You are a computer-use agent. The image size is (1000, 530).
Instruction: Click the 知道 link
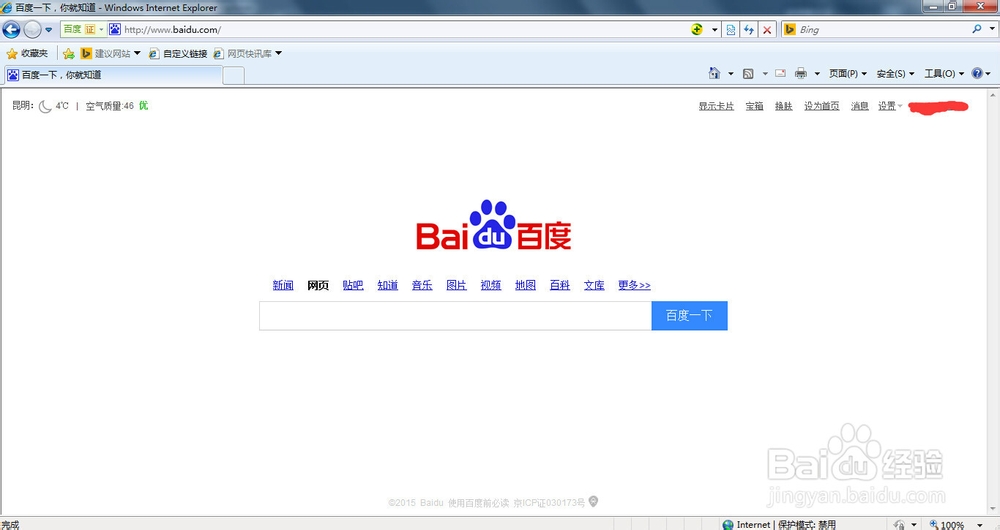coord(388,285)
